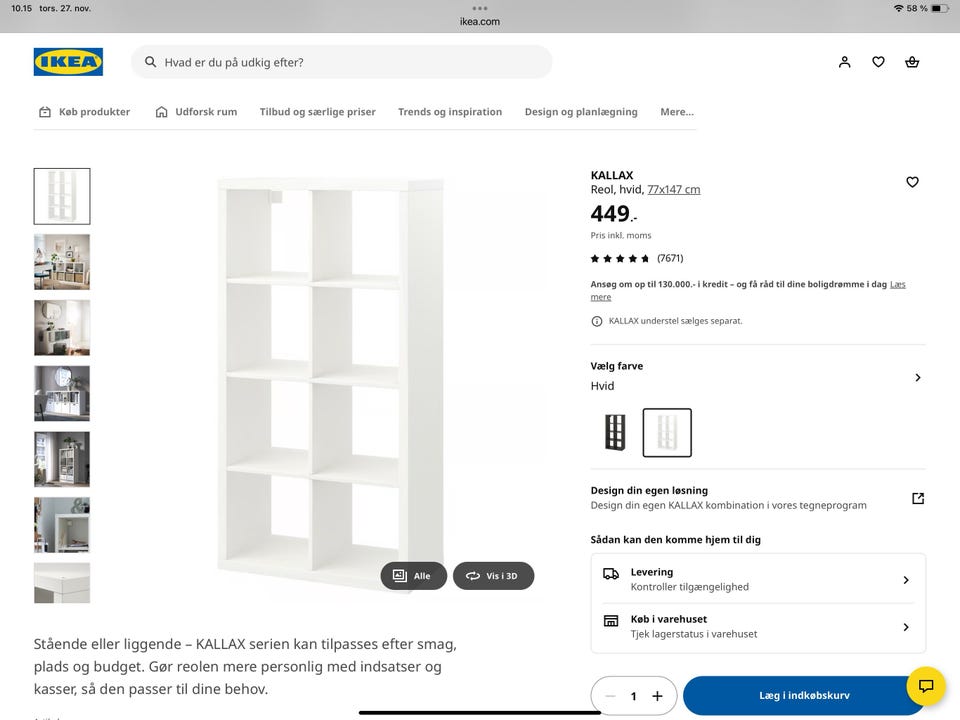Open the yellow chat support button

pos(926,686)
